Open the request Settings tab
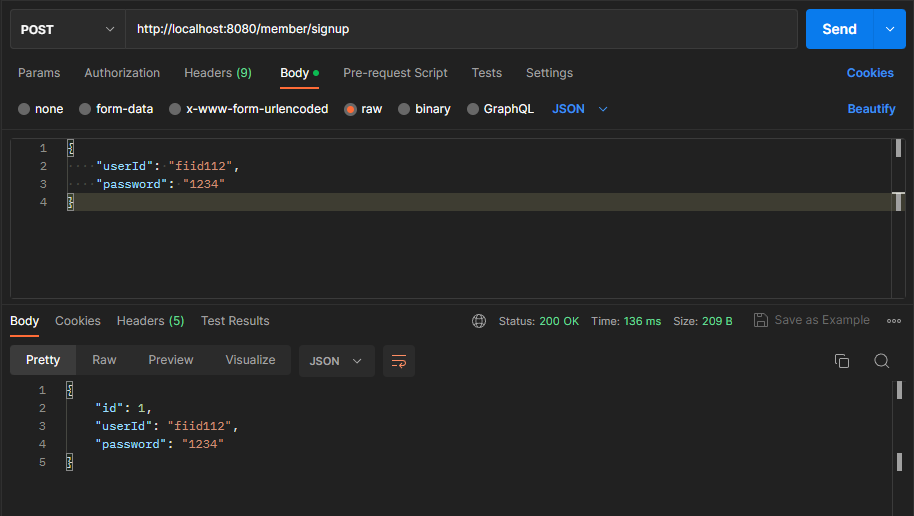The image size is (914, 516). (549, 73)
